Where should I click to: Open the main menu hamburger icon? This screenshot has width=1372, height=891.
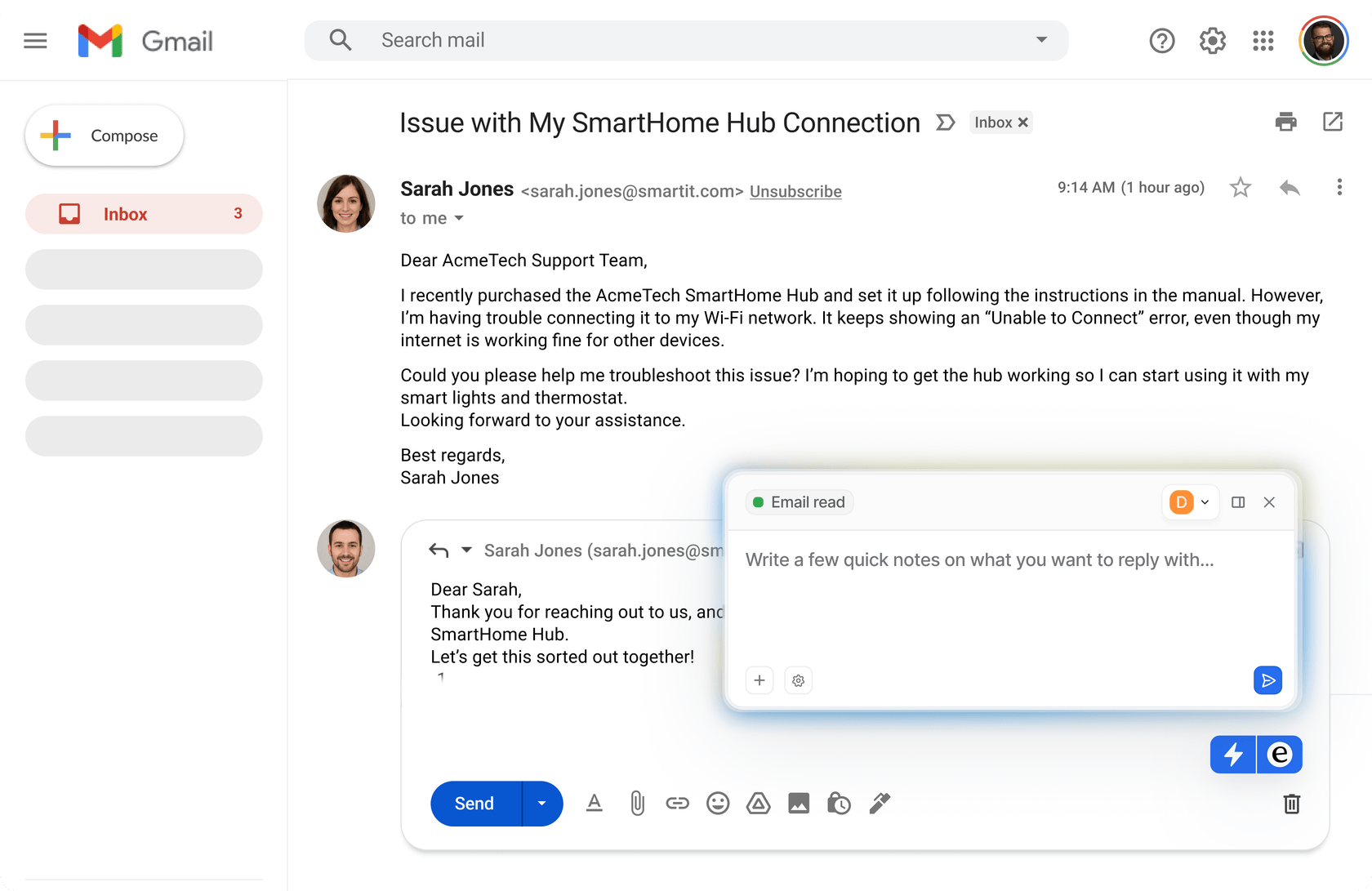pyautogui.click(x=35, y=40)
